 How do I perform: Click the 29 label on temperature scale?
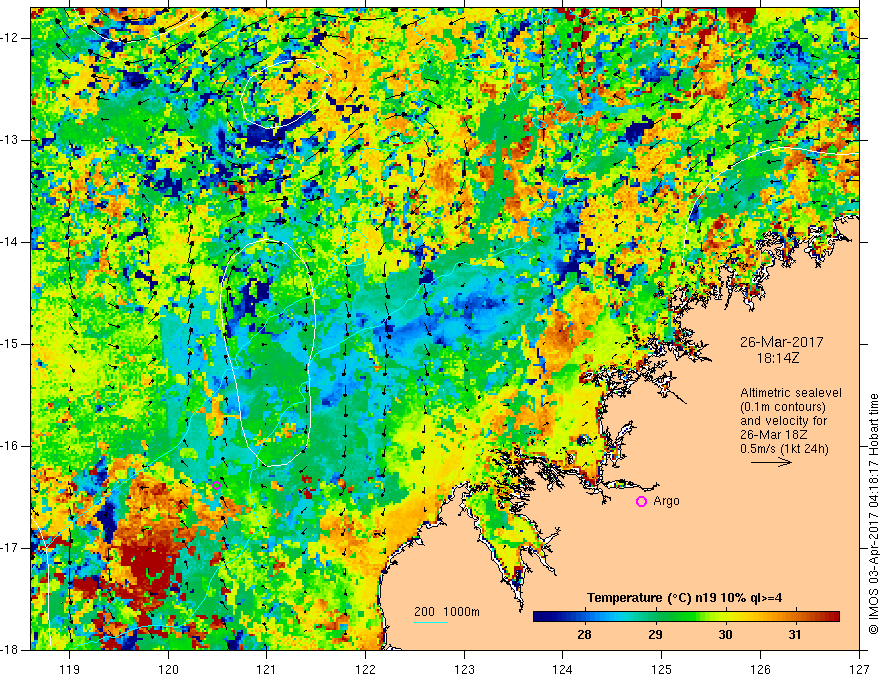655,635
